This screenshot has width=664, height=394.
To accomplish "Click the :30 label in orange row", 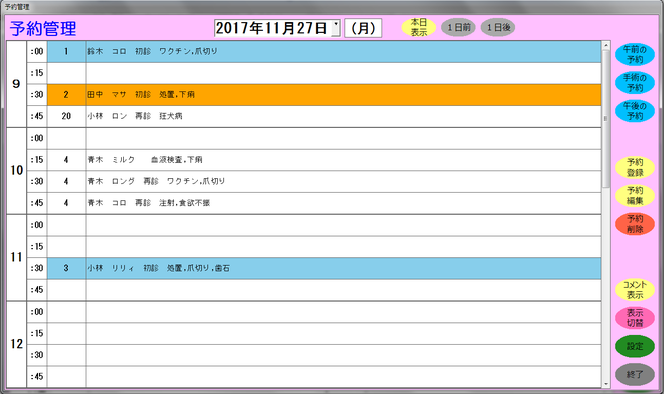I will coord(37,95).
